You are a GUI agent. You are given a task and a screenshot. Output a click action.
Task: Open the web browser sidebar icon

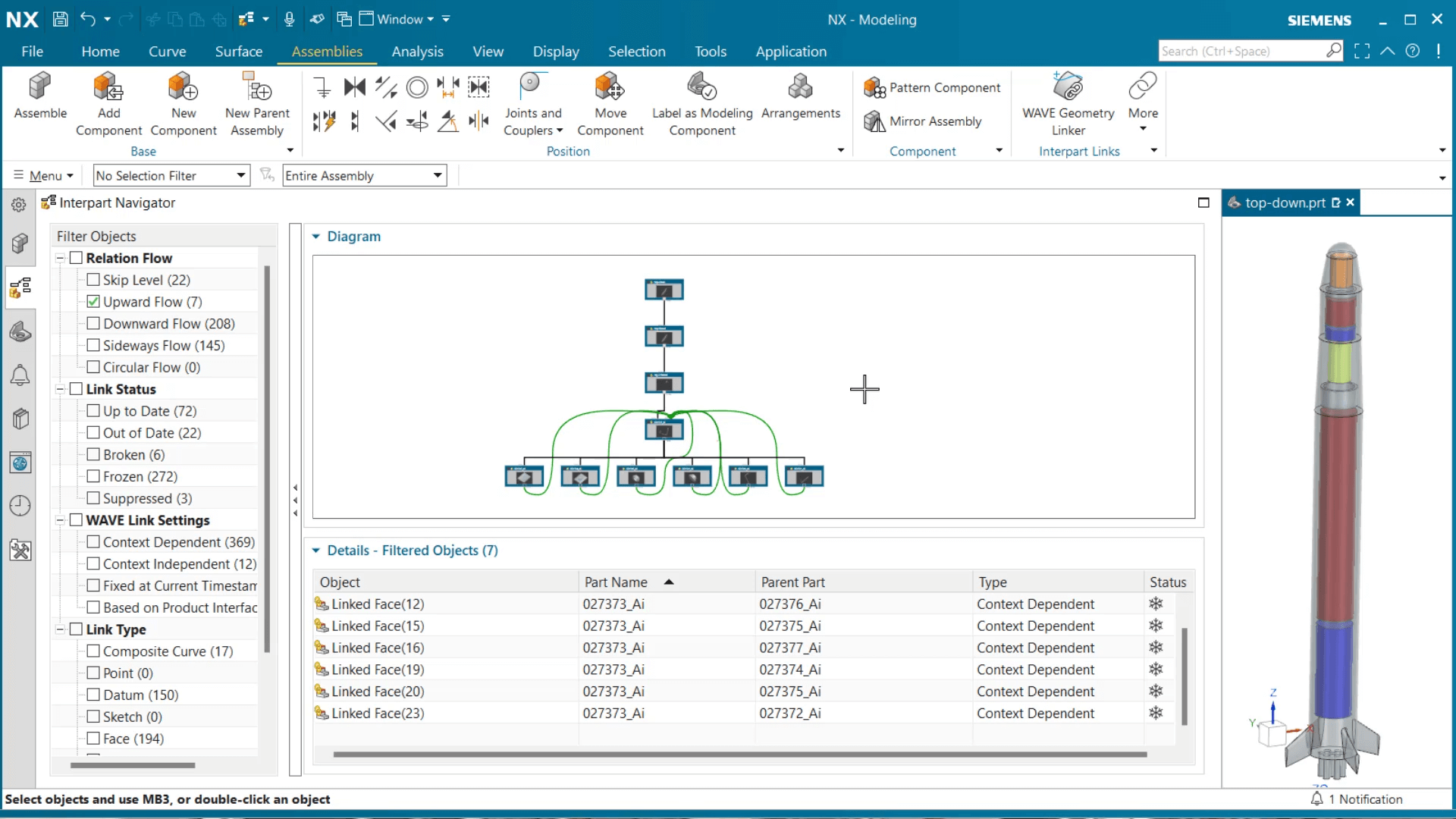(x=20, y=463)
